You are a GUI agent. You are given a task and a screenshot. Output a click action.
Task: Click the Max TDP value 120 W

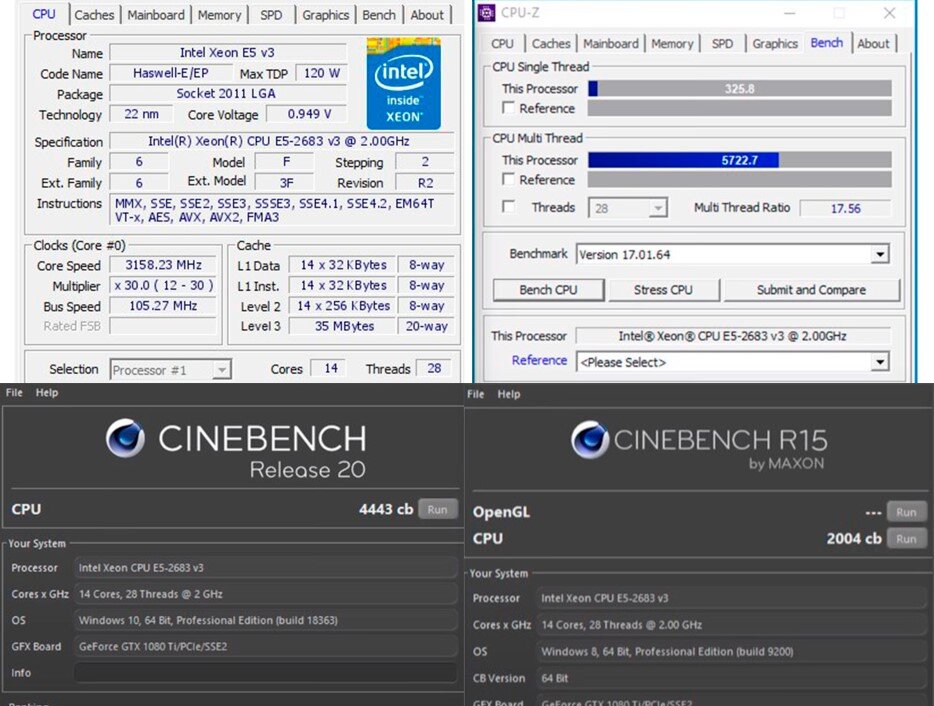coord(322,73)
